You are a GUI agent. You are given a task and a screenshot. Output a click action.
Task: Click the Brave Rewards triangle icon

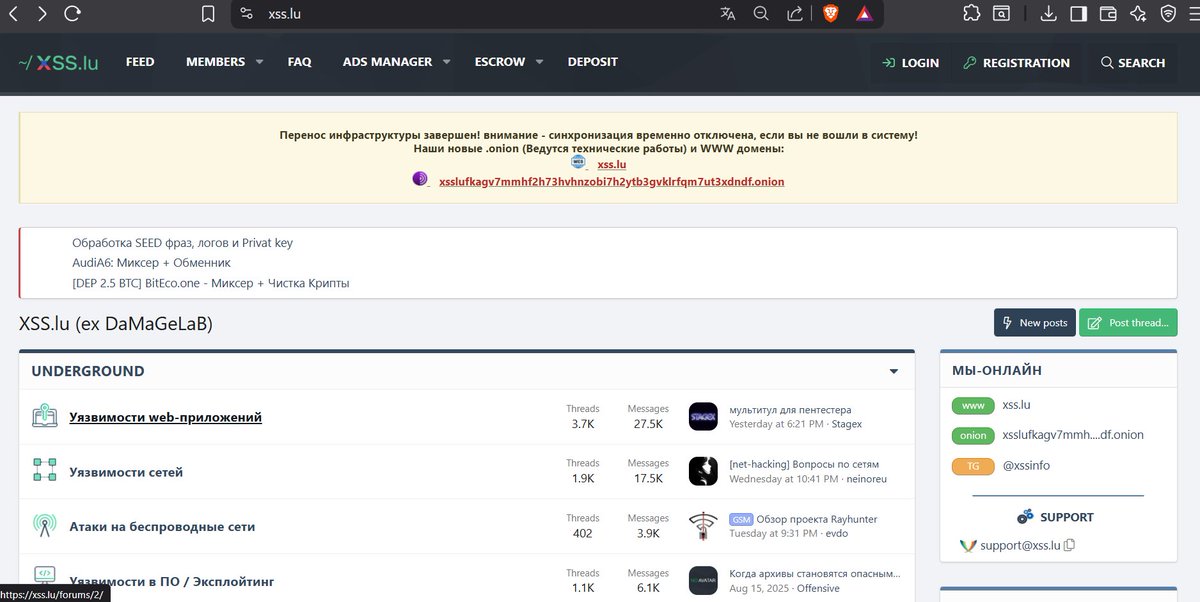click(x=864, y=14)
